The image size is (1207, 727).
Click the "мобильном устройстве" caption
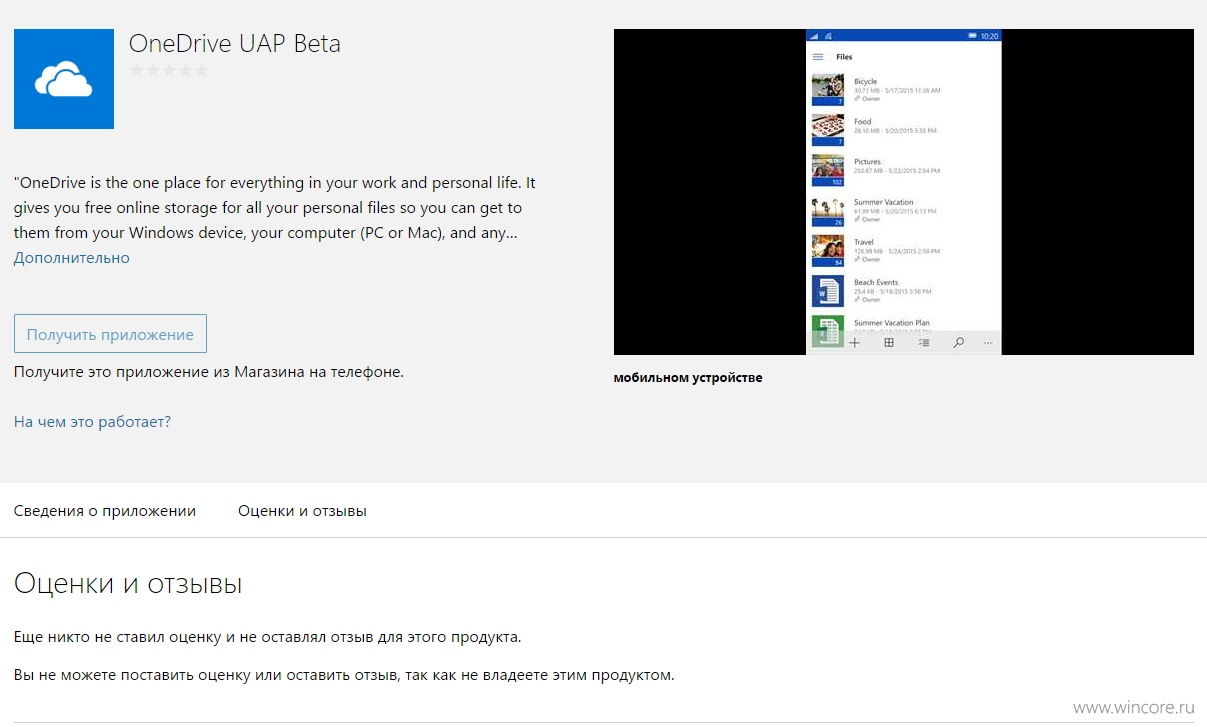[688, 378]
